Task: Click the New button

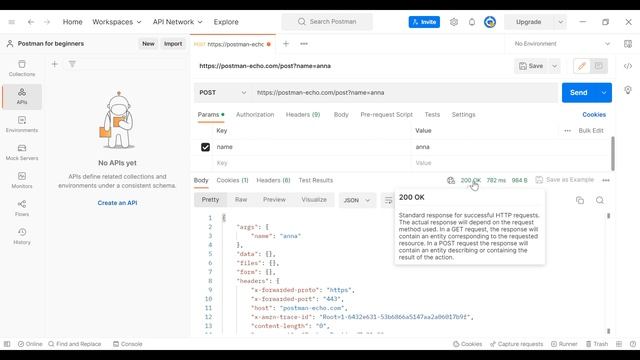Action: tap(148, 44)
